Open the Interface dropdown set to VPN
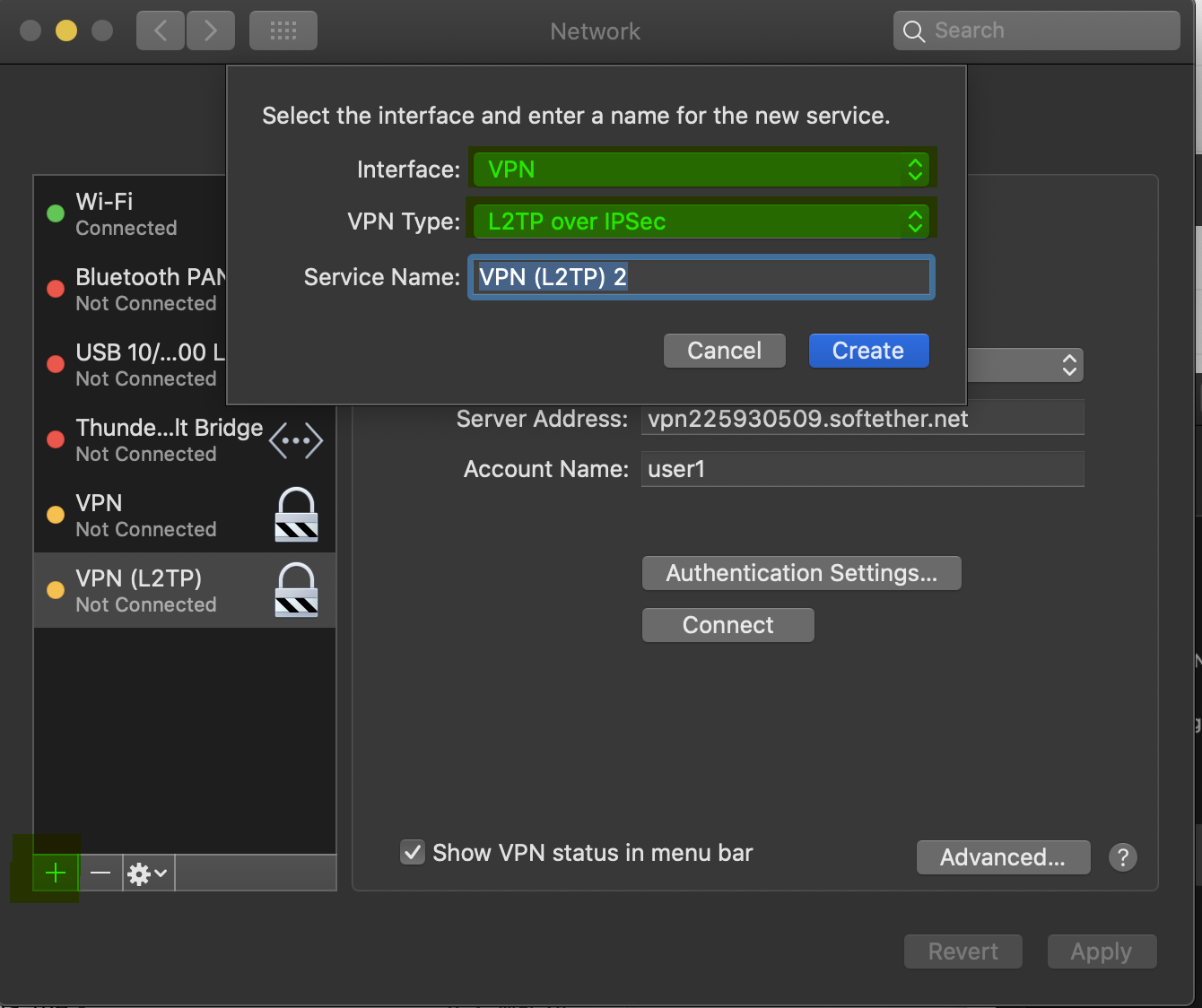 coord(701,169)
